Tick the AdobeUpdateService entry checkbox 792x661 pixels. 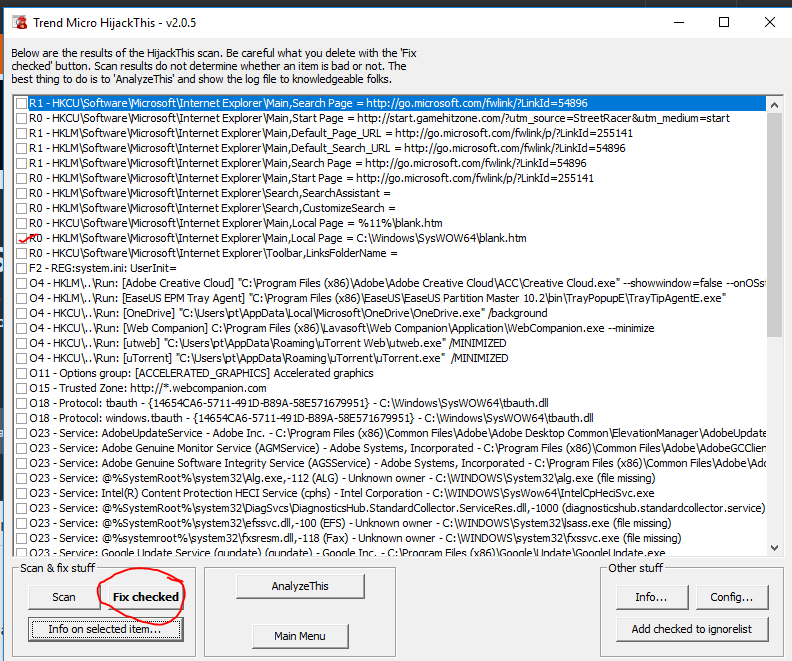coord(21,434)
